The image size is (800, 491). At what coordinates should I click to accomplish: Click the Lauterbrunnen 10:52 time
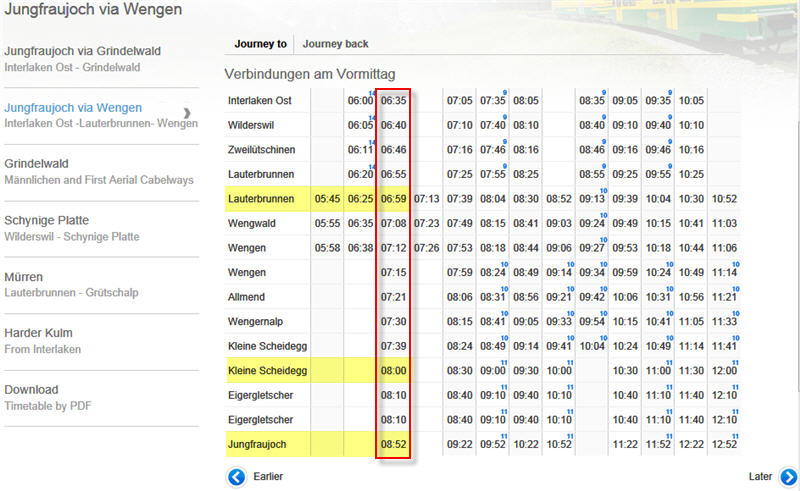coord(724,199)
